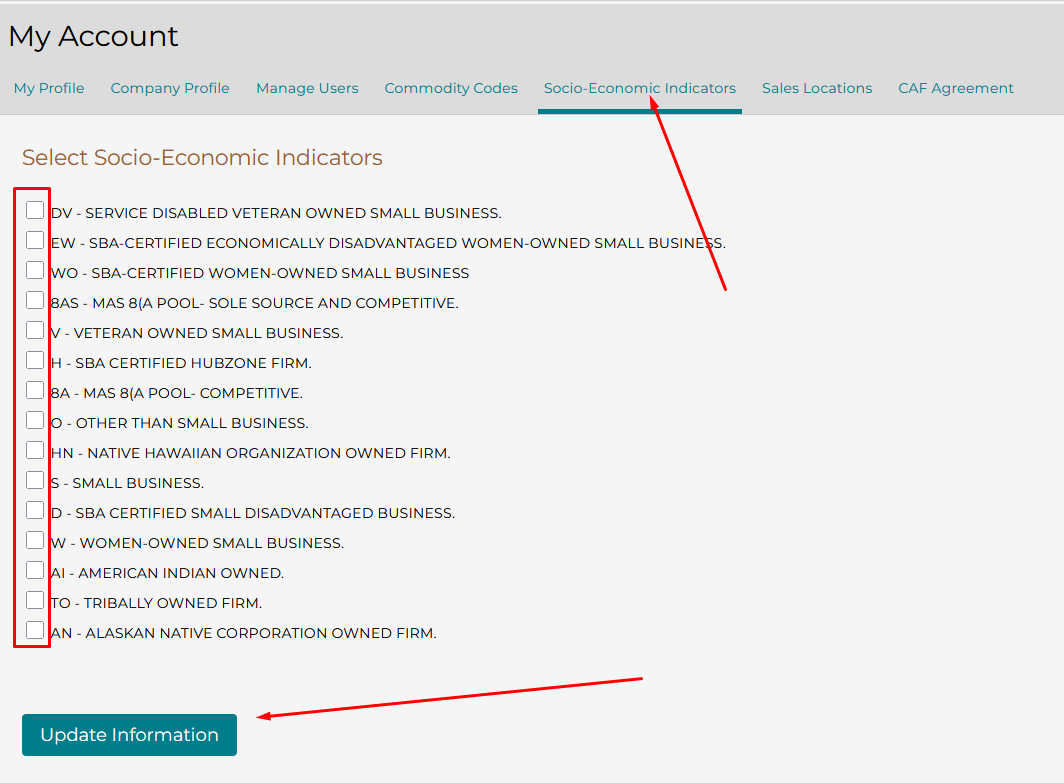
Task: Enable SBA-Certified Economically Disadvantaged Women-Owned checkbox
Action: 35,240
